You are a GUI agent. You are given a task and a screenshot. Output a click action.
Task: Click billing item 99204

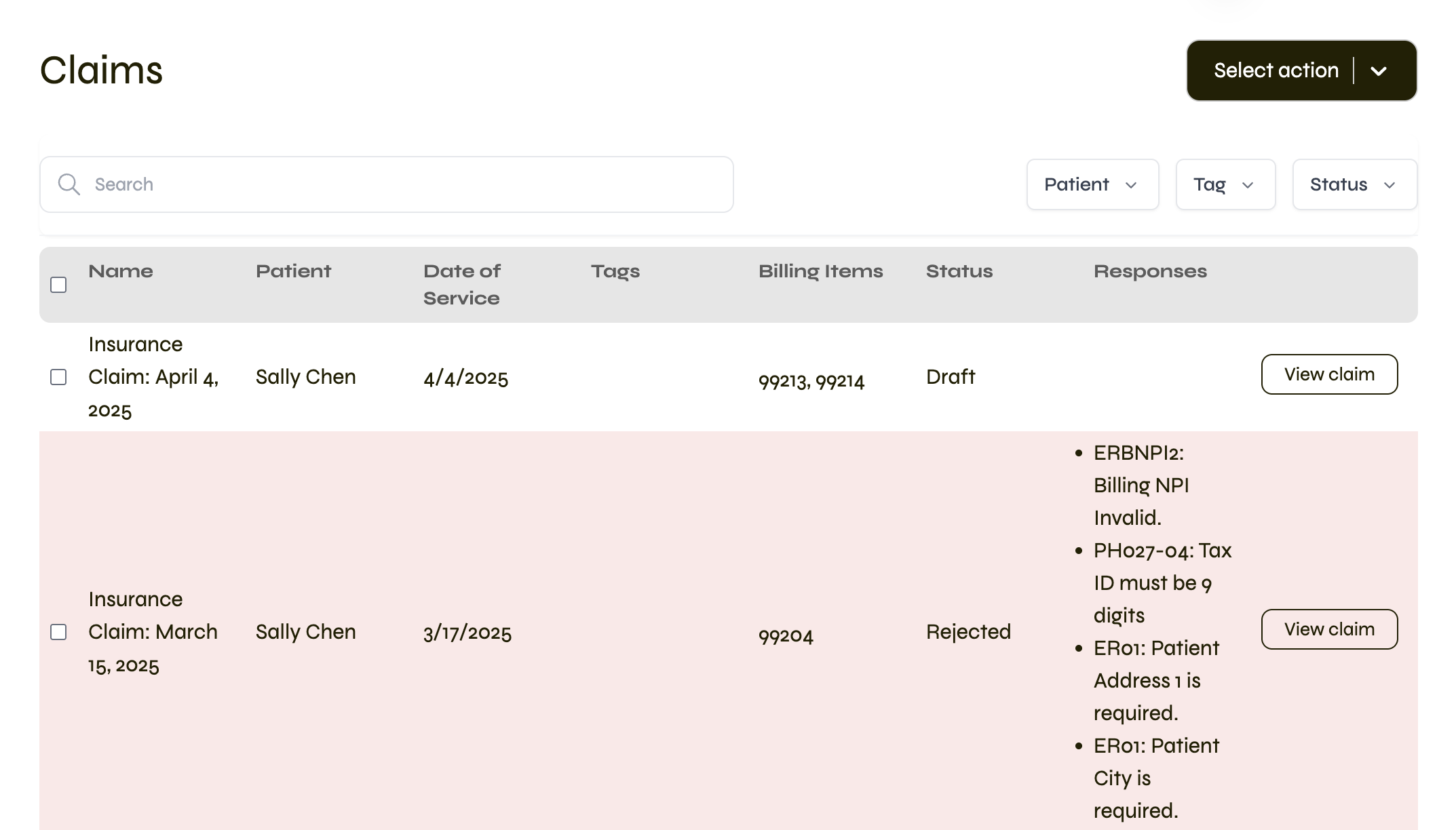click(x=786, y=636)
